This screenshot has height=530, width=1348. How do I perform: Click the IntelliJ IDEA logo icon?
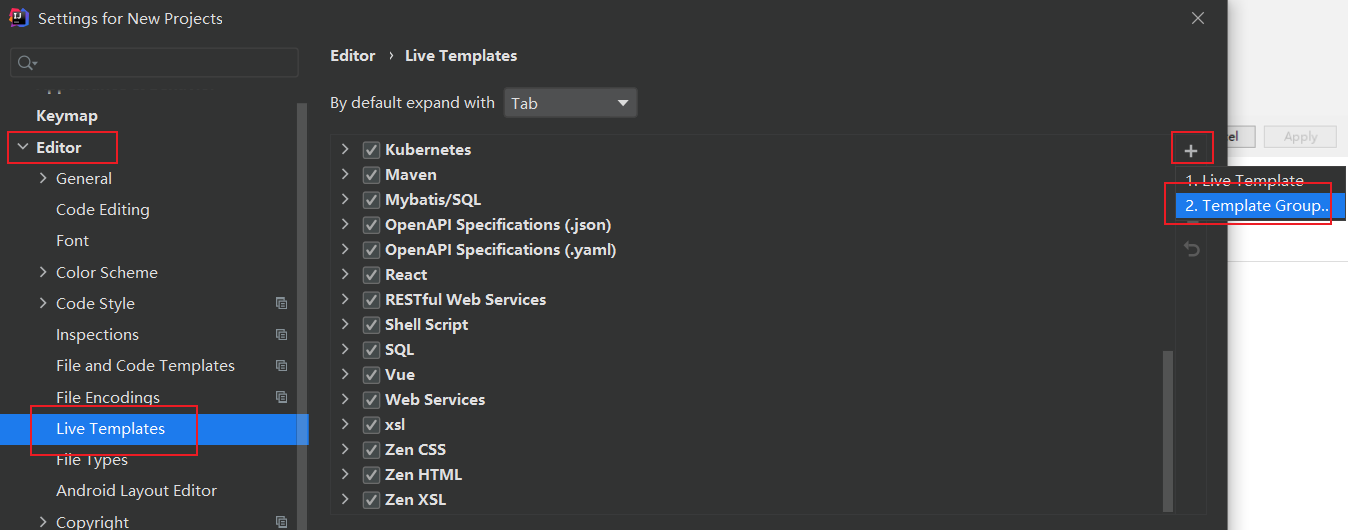19,18
